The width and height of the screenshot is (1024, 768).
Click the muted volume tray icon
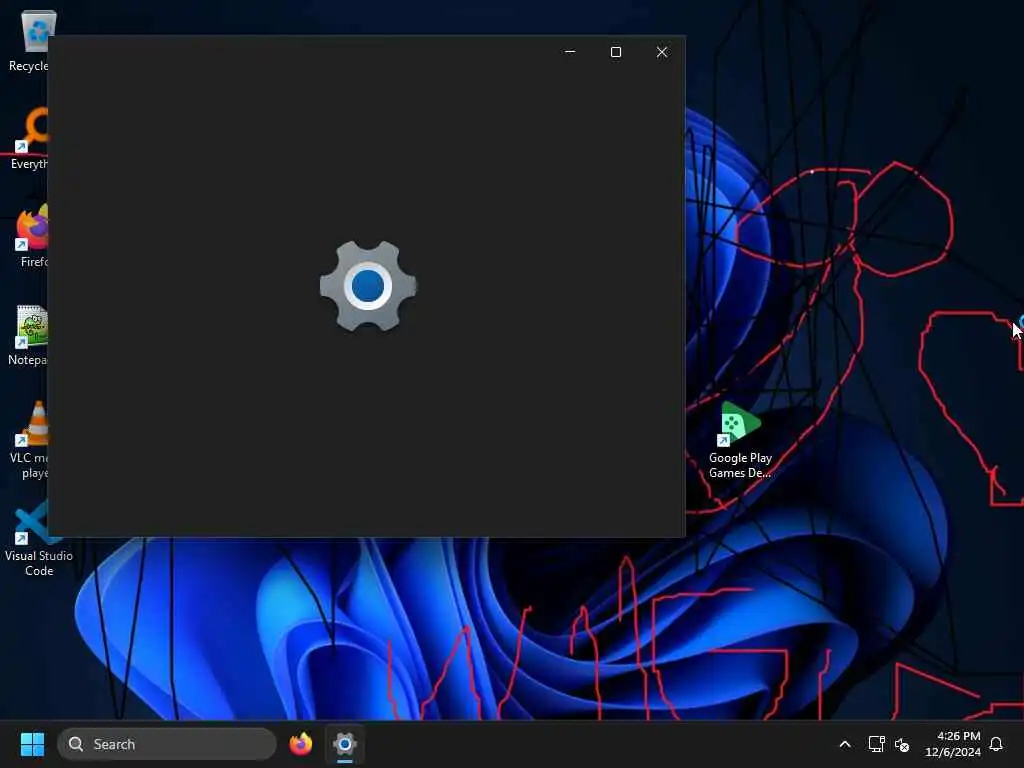point(902,744)
